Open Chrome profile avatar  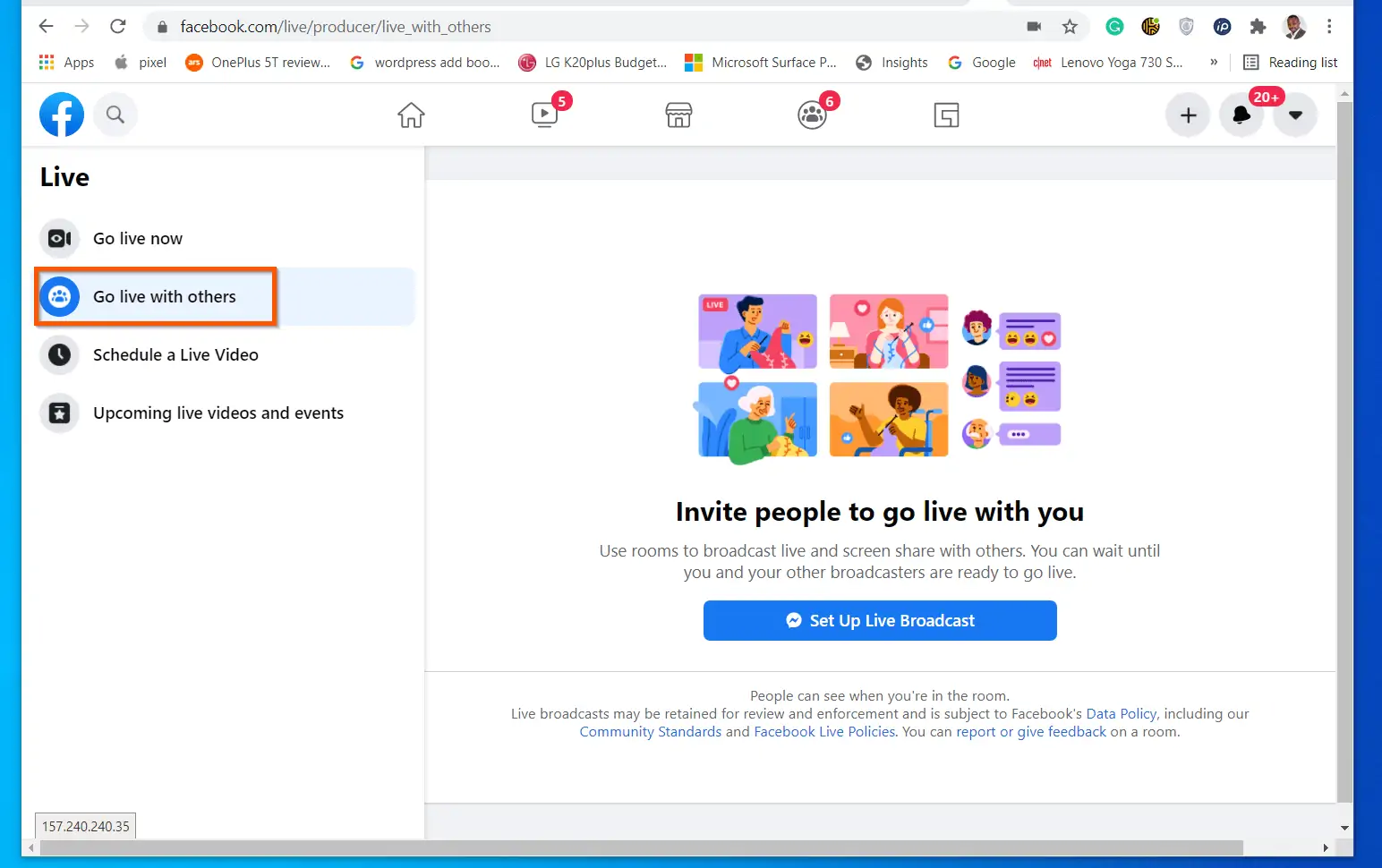click(1293, 26)
